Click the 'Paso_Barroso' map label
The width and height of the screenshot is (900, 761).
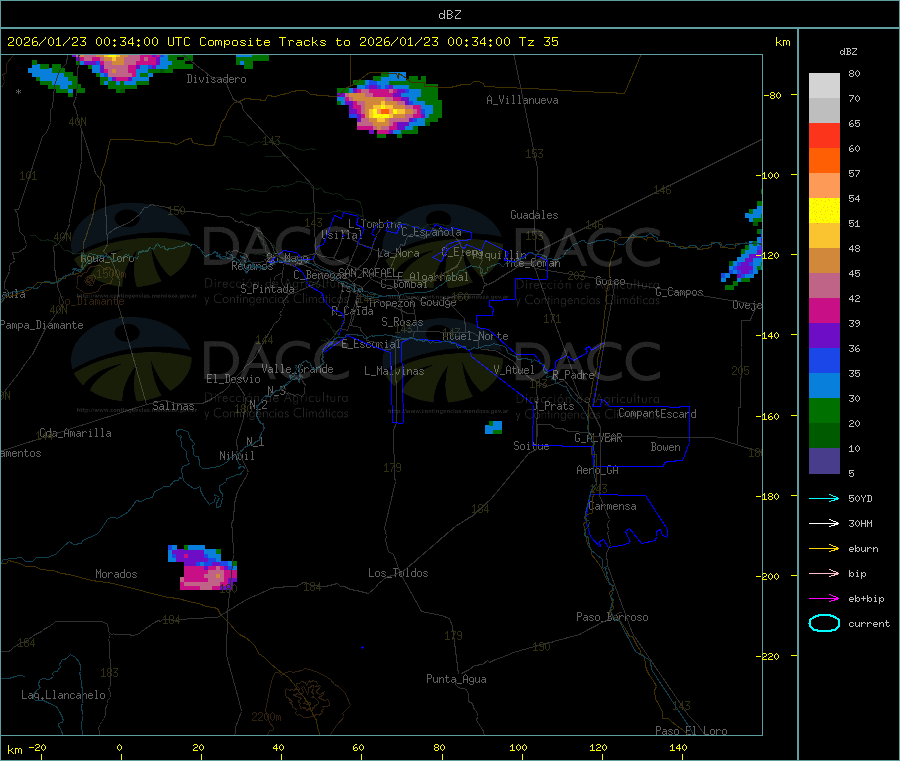pyautogui.click(x=612, y=617)
